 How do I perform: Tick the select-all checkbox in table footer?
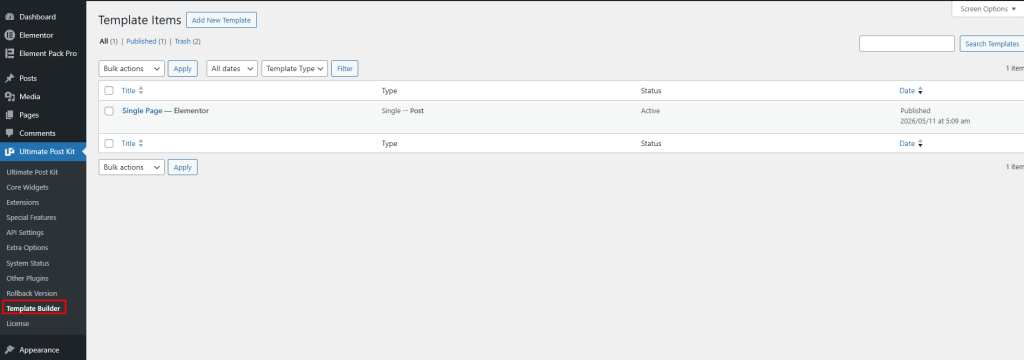coord(109,143)
